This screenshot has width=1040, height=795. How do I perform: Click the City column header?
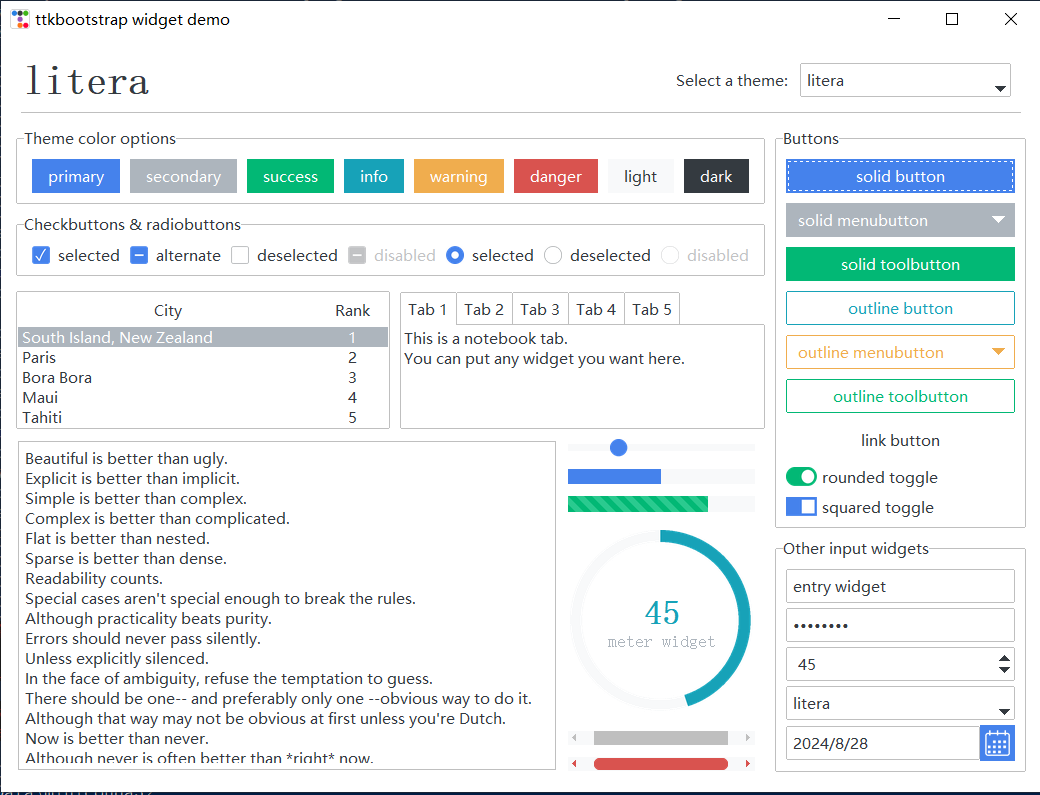(168, 310)
